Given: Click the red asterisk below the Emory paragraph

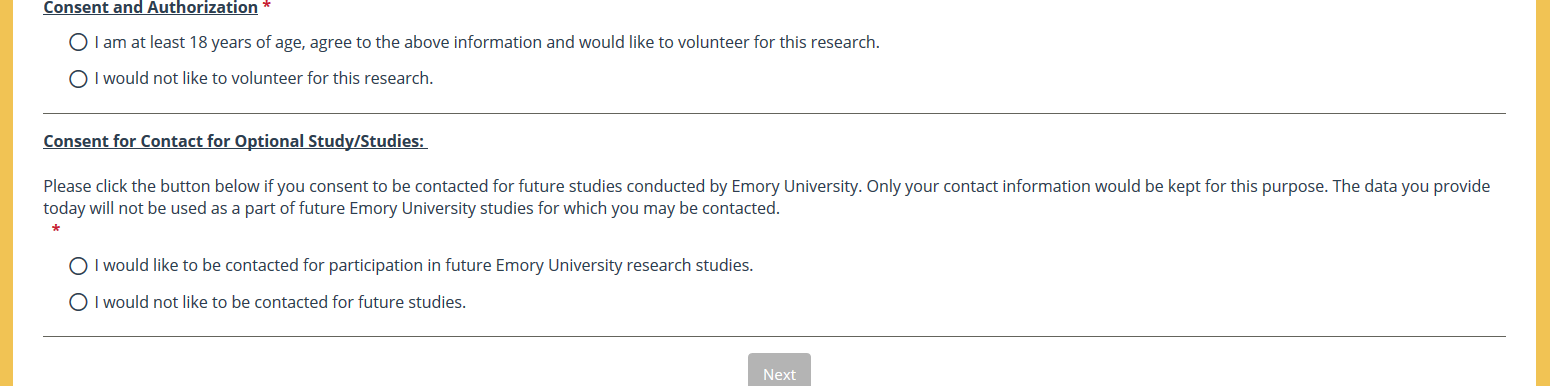Looking at the screenshot, I should click(56, 231).
